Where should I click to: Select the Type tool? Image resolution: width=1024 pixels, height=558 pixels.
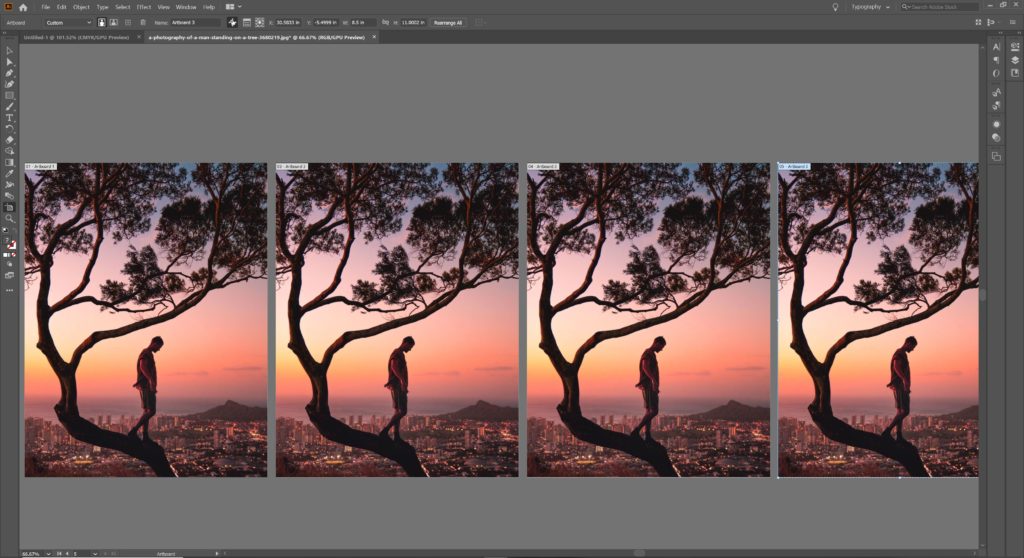coord(10,118)
